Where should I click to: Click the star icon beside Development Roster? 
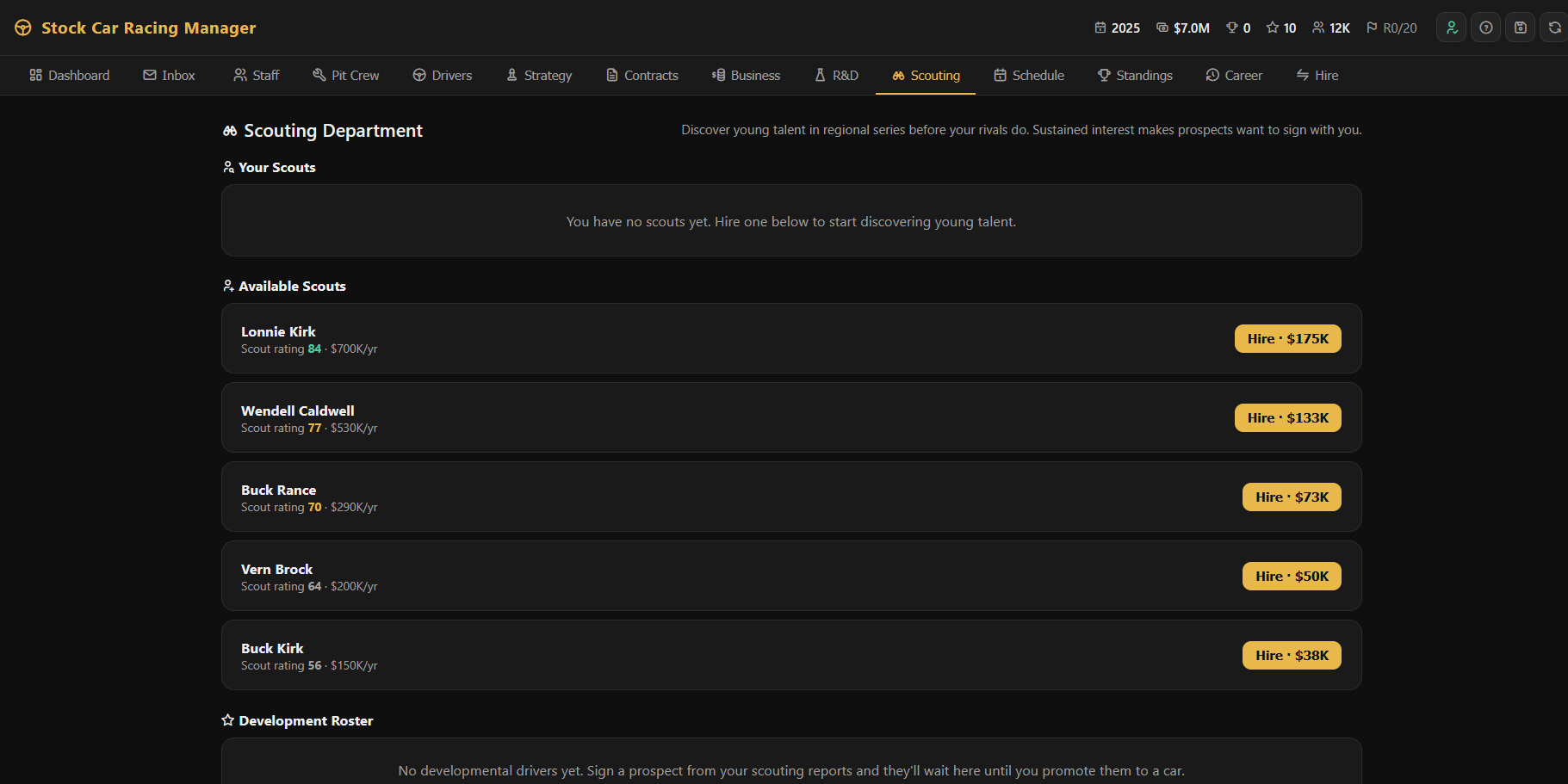coord(228,720)
